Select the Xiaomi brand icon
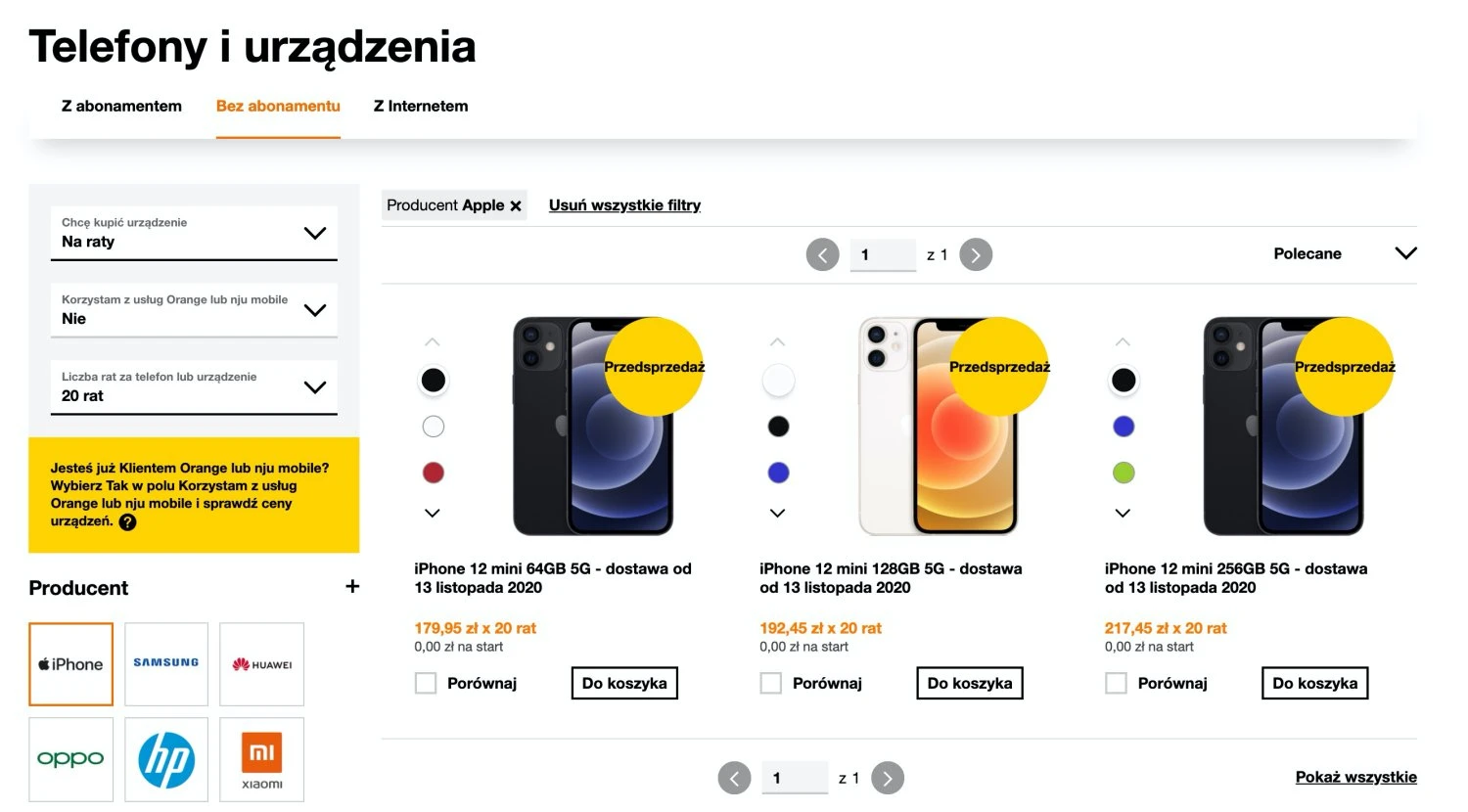 tap(261, 759)
